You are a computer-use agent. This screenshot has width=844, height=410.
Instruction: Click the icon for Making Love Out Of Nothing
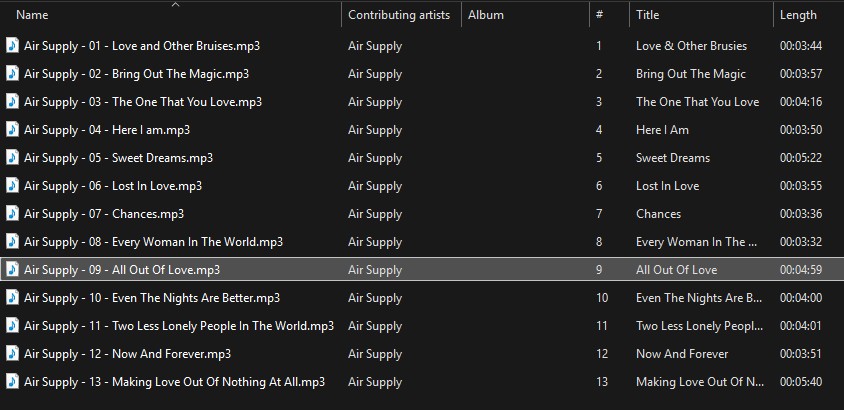[12, 381]
